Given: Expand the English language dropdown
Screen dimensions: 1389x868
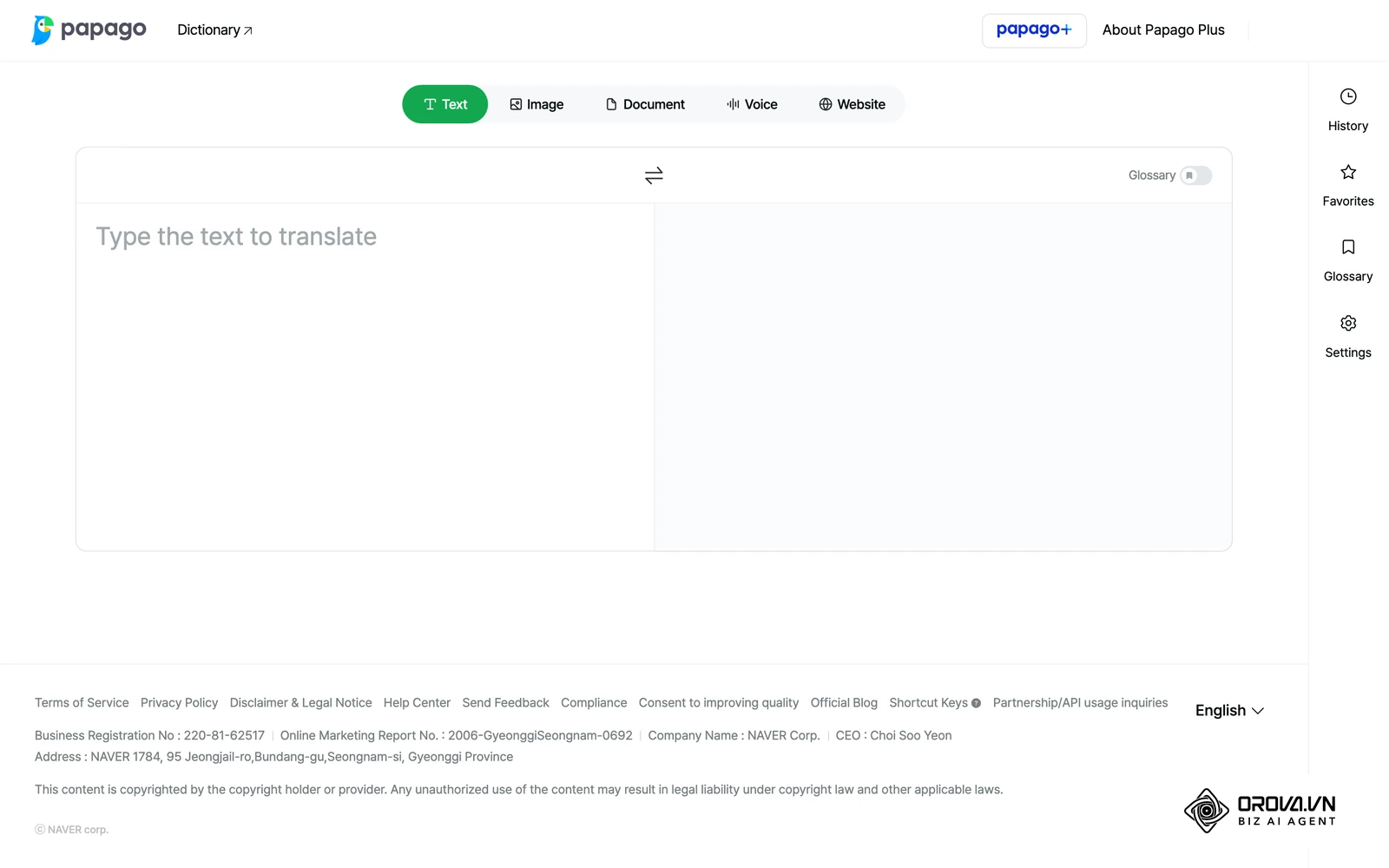Looking at the screenshot, I should tap(1229, 710).
